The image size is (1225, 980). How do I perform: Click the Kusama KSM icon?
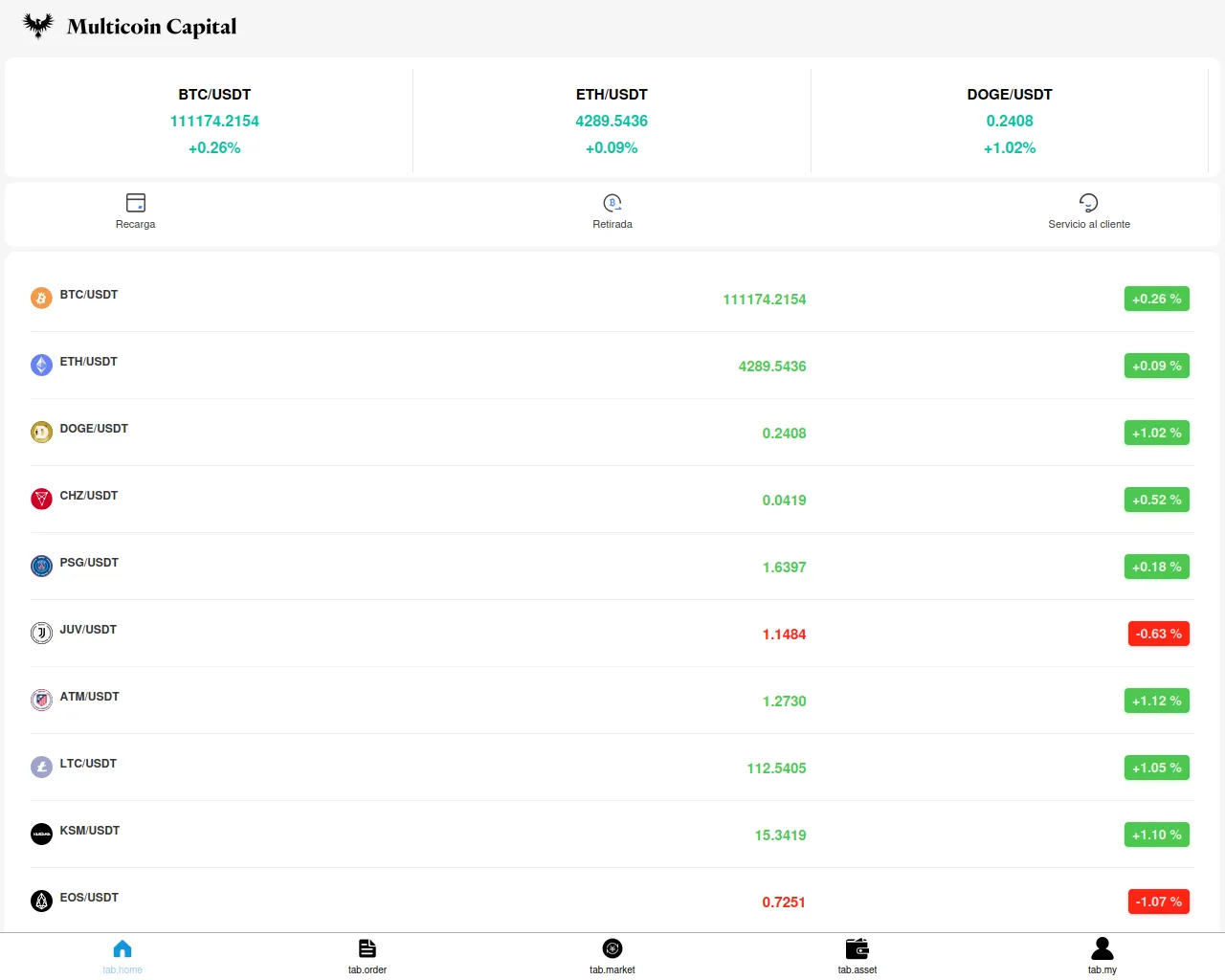tap(41, 835)
